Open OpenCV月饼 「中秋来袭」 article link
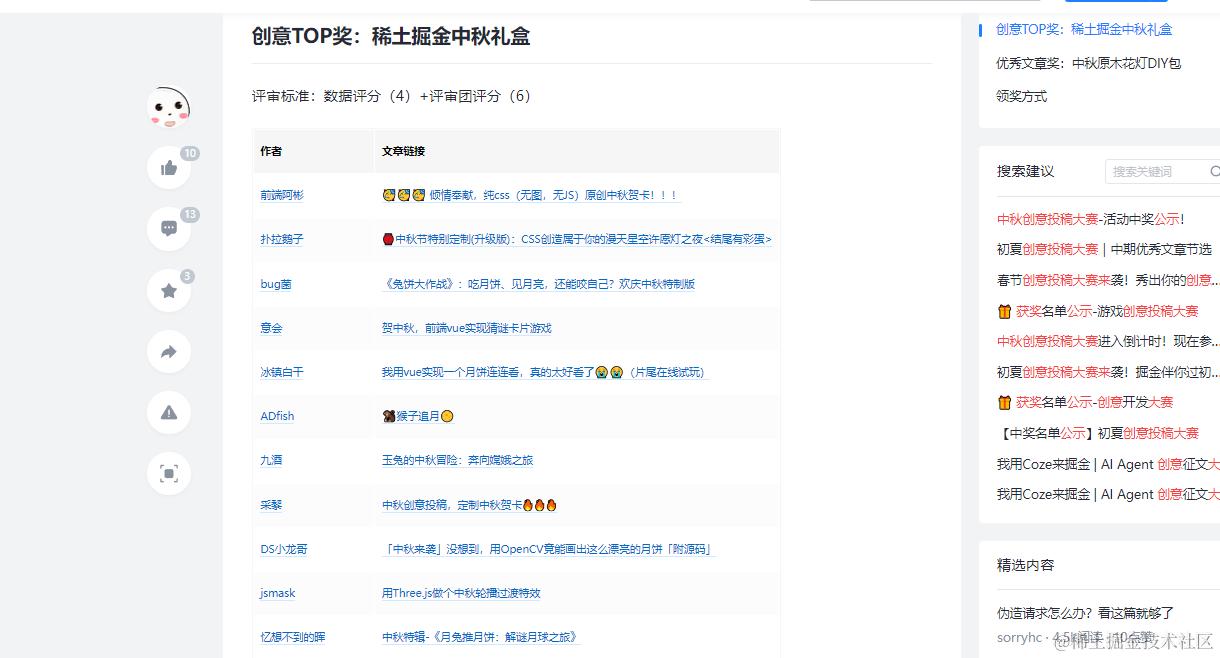The image size is (1220, 658). [x=550, y=549]
